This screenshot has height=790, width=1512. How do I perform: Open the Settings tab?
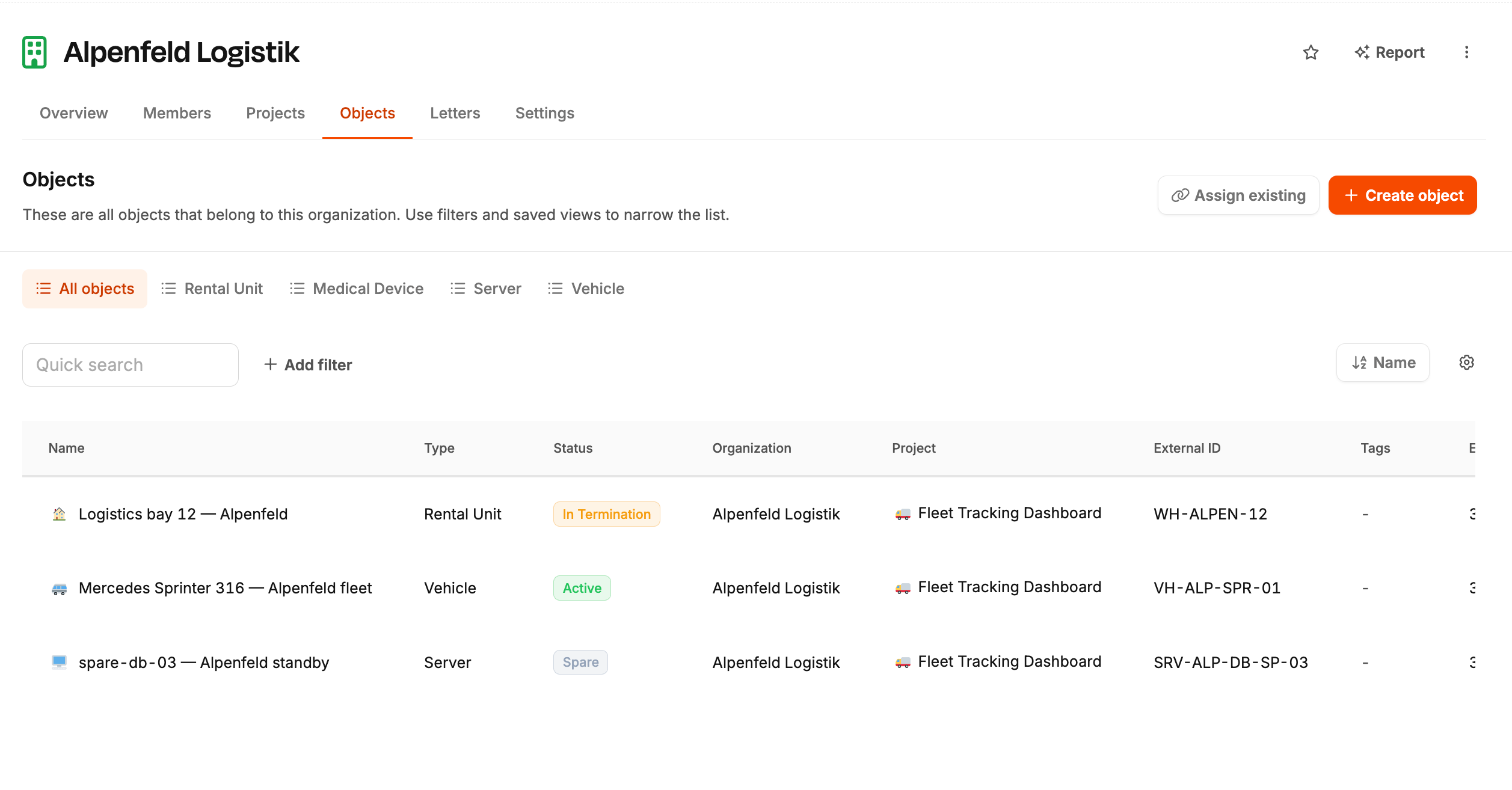pos(544,113)
